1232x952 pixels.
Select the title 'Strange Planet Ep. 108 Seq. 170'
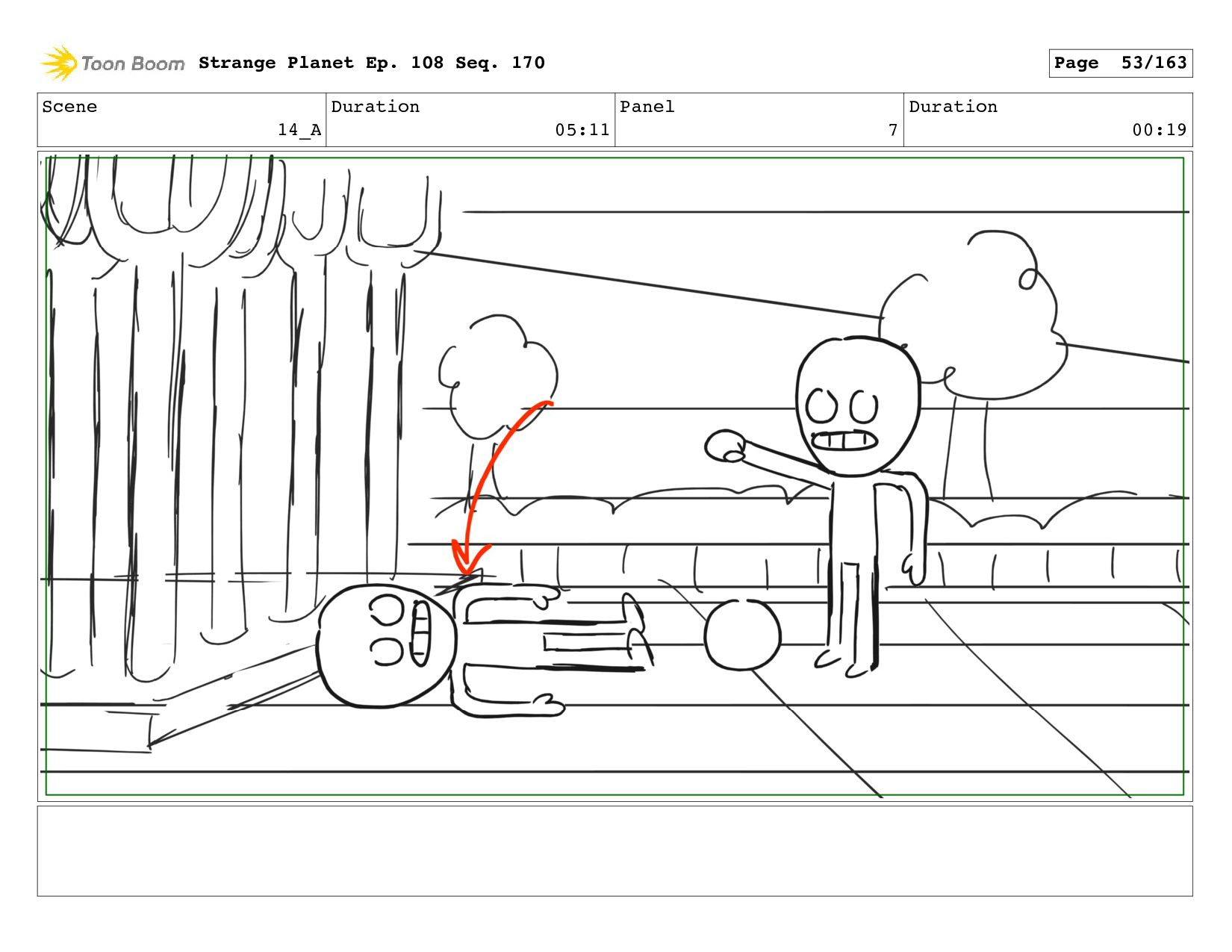pos(372,63)
